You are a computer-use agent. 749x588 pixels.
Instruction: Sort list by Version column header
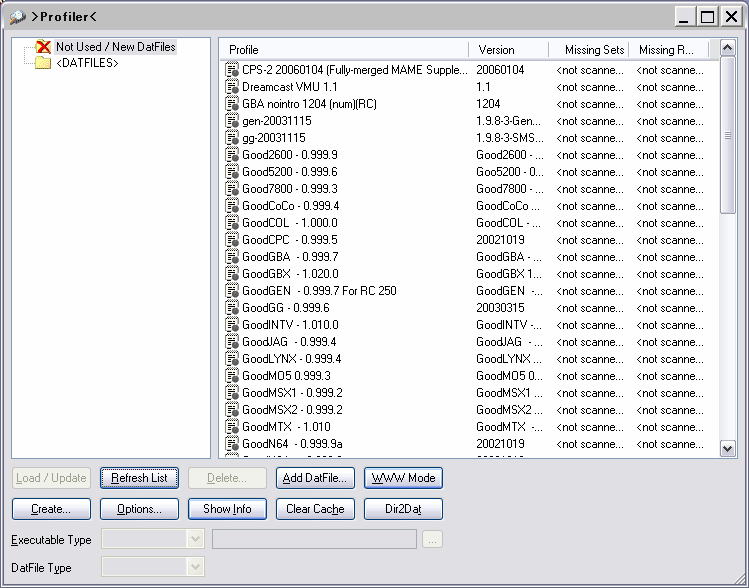(x=508, y=50)
